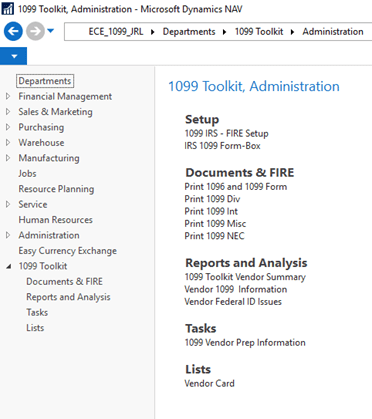Collapse the 1099 Toolkit node
The width and height of the screenshot is (372, 419).
pyautogui.click(x=9, y=266)
